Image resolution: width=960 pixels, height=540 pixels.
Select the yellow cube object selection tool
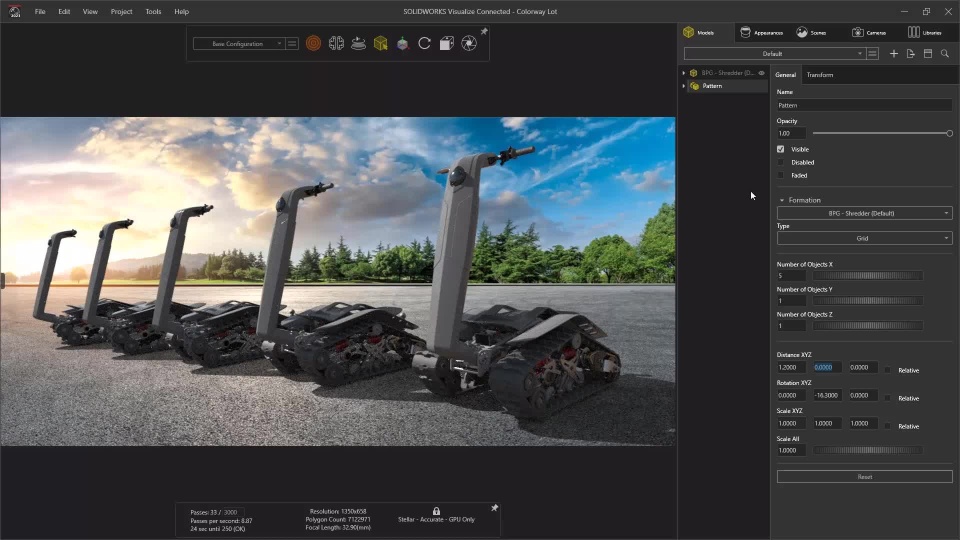pyautogui.click(x=380, y=44)
